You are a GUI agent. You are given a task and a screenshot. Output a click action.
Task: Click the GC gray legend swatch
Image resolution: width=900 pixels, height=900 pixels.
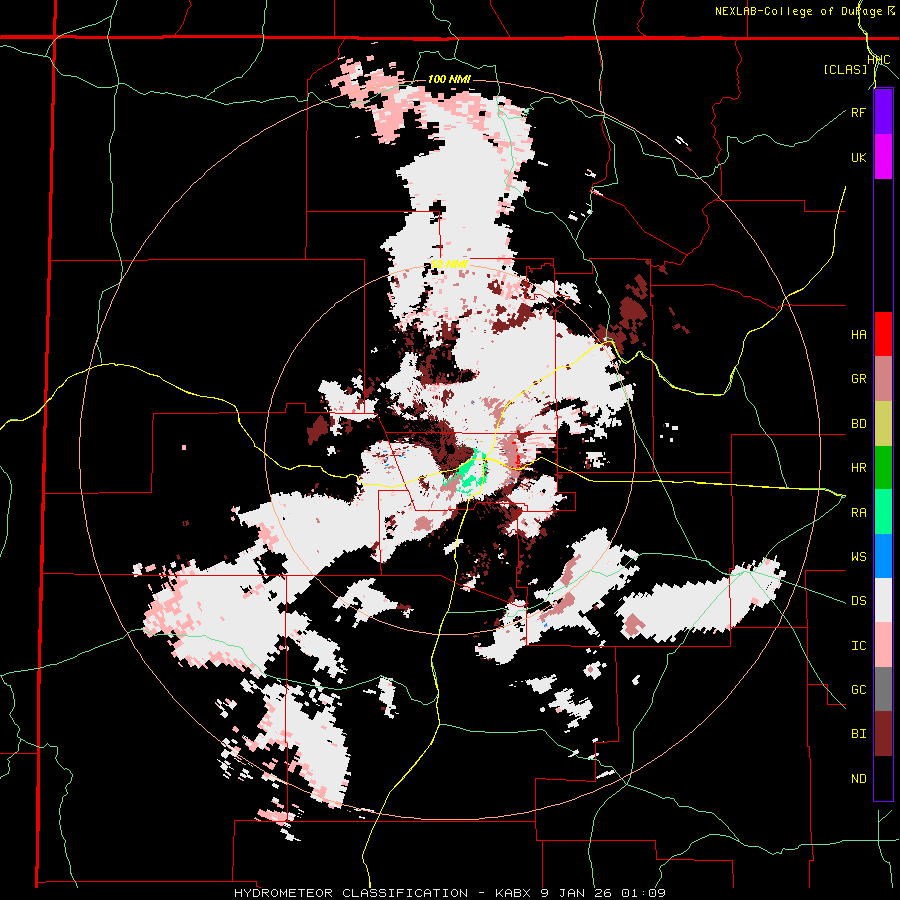pos(883,689)
